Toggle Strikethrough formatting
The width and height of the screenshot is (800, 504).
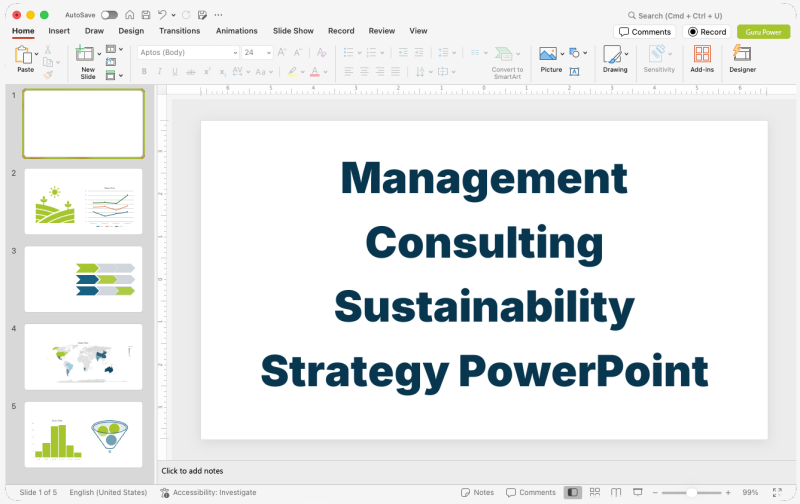(x=191, y=71)
